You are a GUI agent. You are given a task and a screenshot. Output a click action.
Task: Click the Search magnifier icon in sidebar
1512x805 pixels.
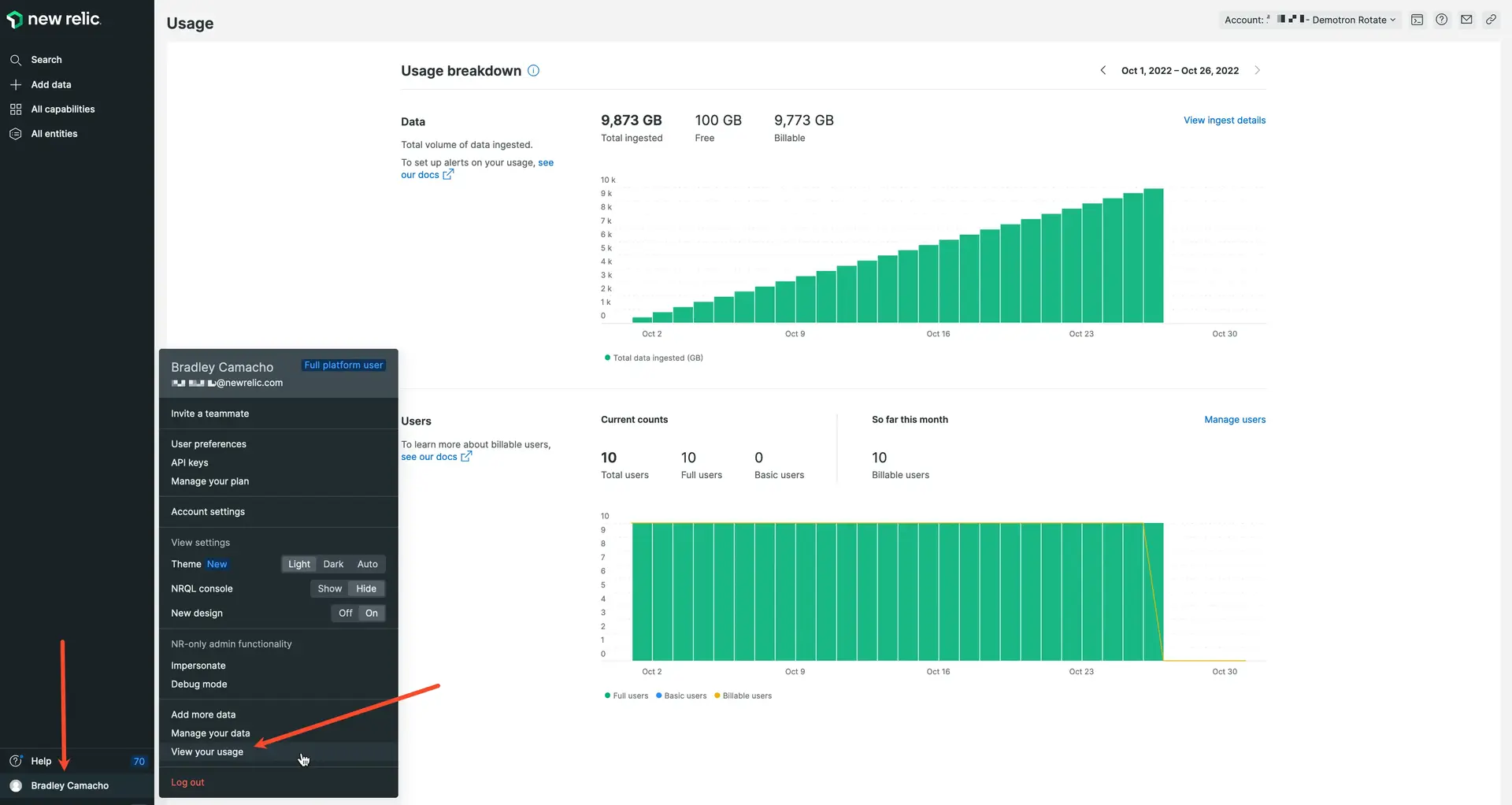click(16, 60)
